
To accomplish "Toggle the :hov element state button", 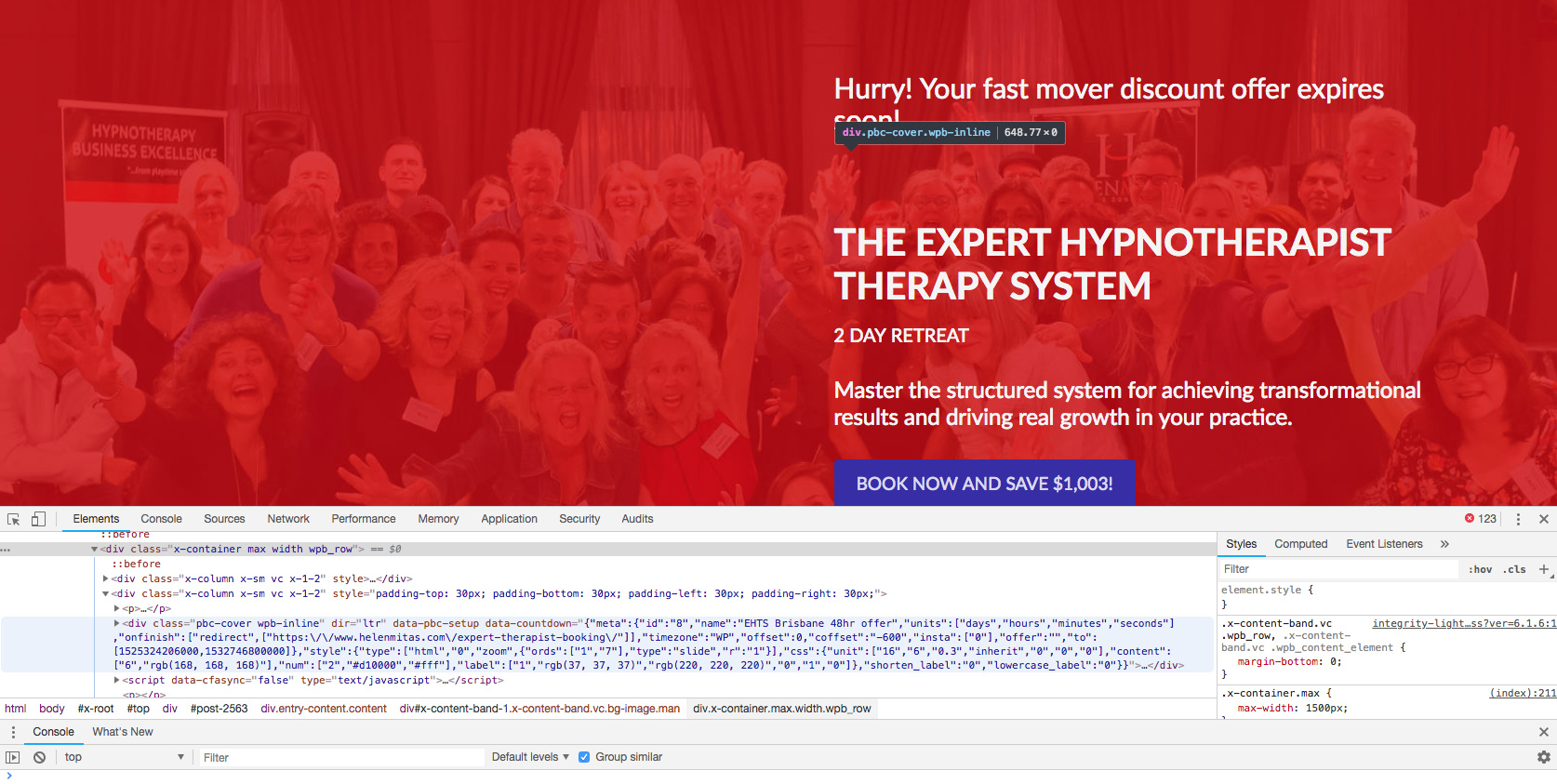I will pos(1480,569).
